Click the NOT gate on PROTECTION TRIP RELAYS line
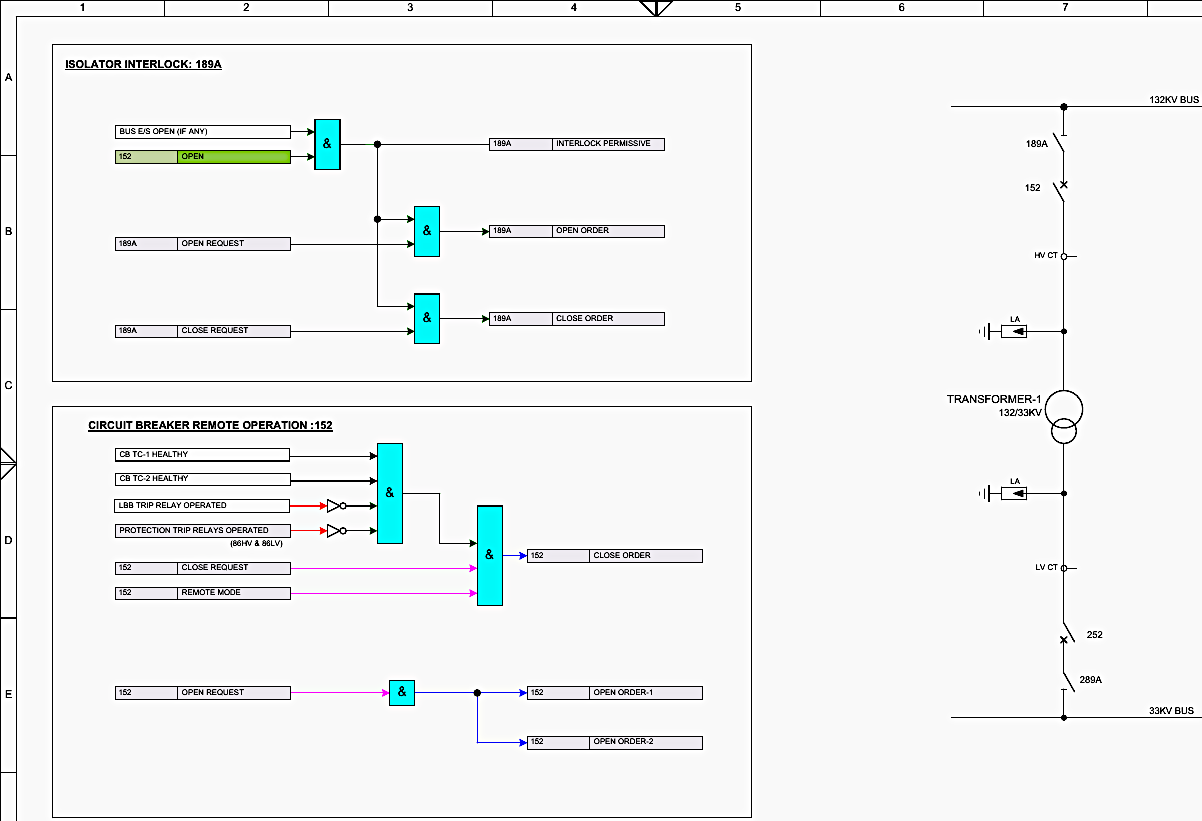 [x=336, y=531]
